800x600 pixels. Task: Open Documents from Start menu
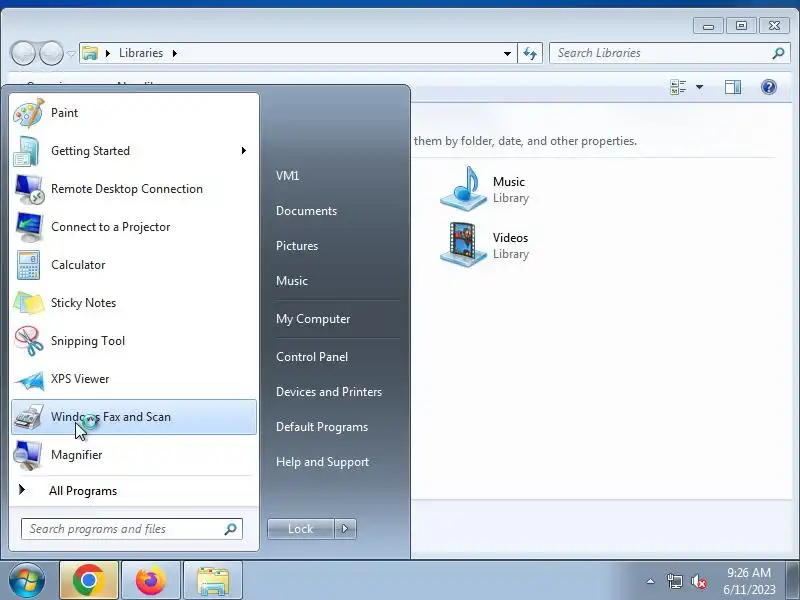pos(307,211)
